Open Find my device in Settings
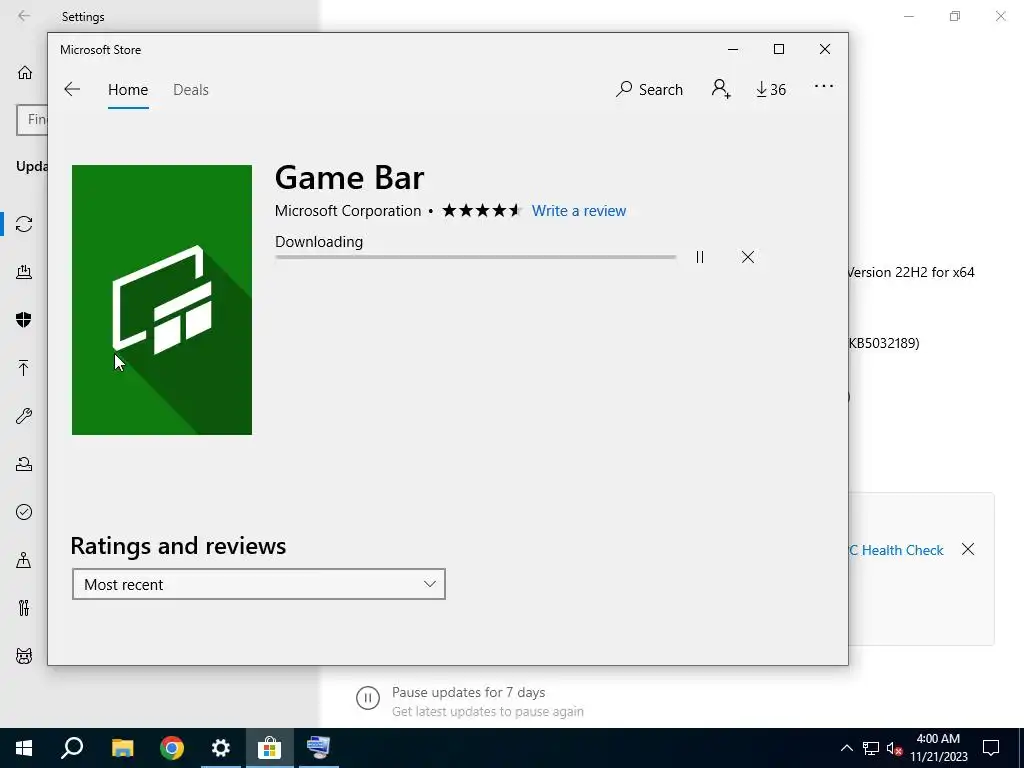Screen dimensions: 1024x768 tap(24, 560)
